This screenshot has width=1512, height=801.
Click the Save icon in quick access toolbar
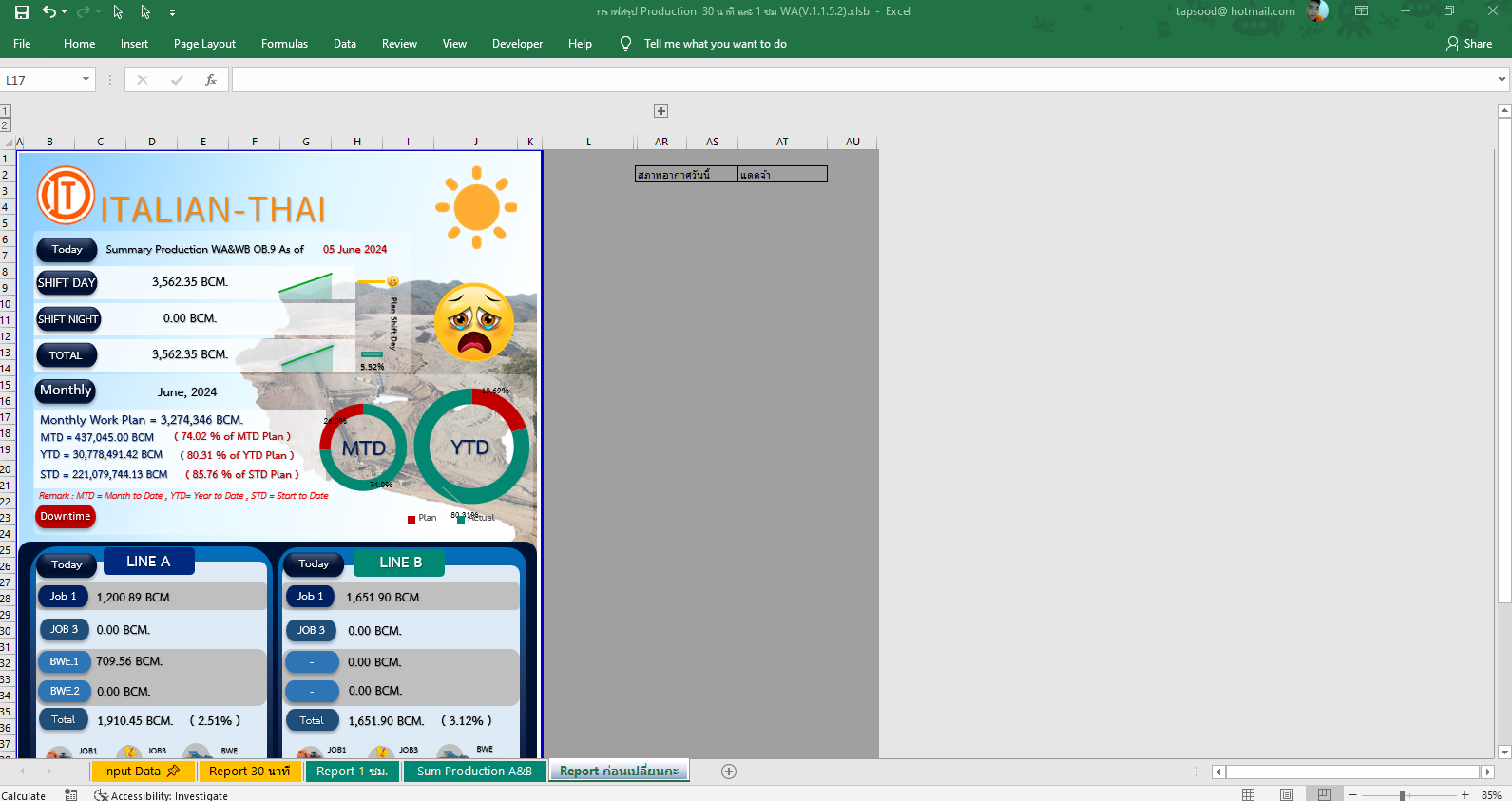21,12
